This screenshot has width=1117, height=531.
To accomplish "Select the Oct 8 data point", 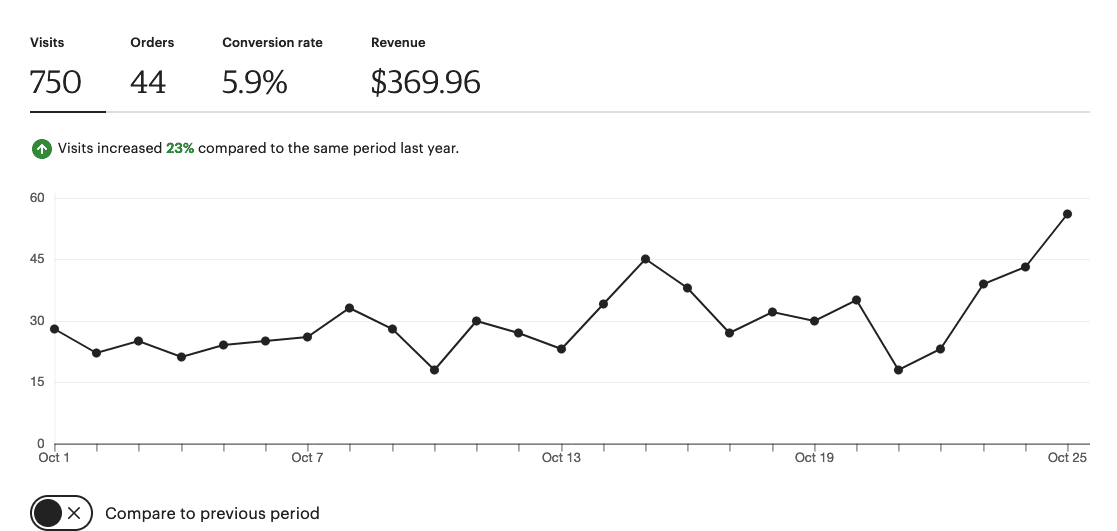I will 350,308.
